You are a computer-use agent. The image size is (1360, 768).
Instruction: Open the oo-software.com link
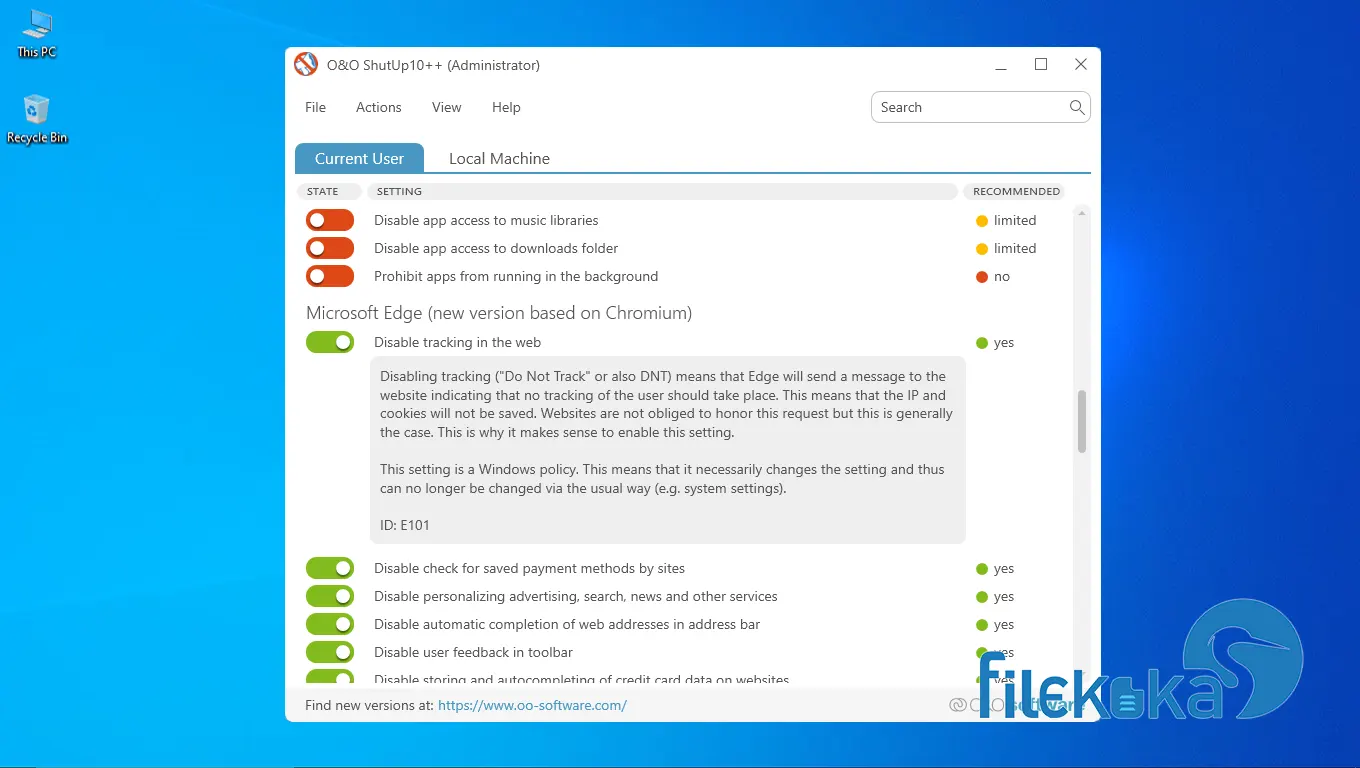(532, 705)
